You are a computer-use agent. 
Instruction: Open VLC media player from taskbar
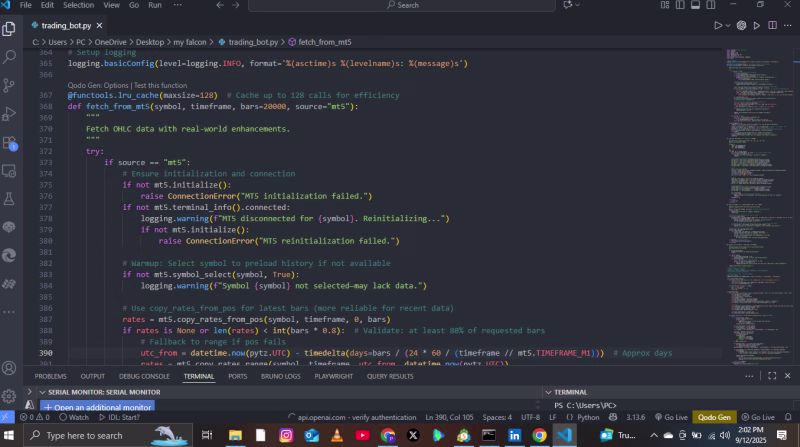point(337,435)
